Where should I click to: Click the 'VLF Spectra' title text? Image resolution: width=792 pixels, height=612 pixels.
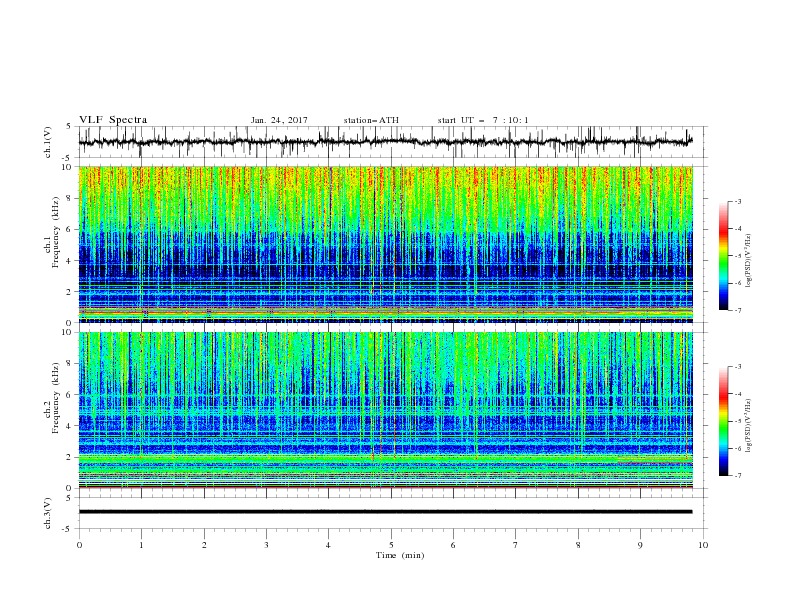coord(113,120)
